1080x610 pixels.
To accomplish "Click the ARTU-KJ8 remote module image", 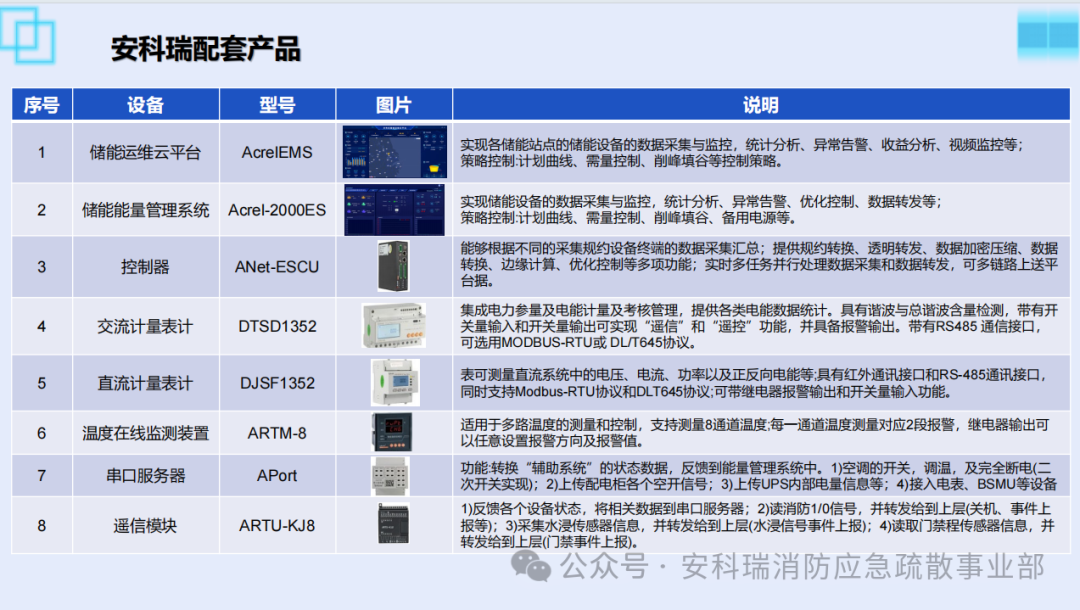I will (393, 524).
